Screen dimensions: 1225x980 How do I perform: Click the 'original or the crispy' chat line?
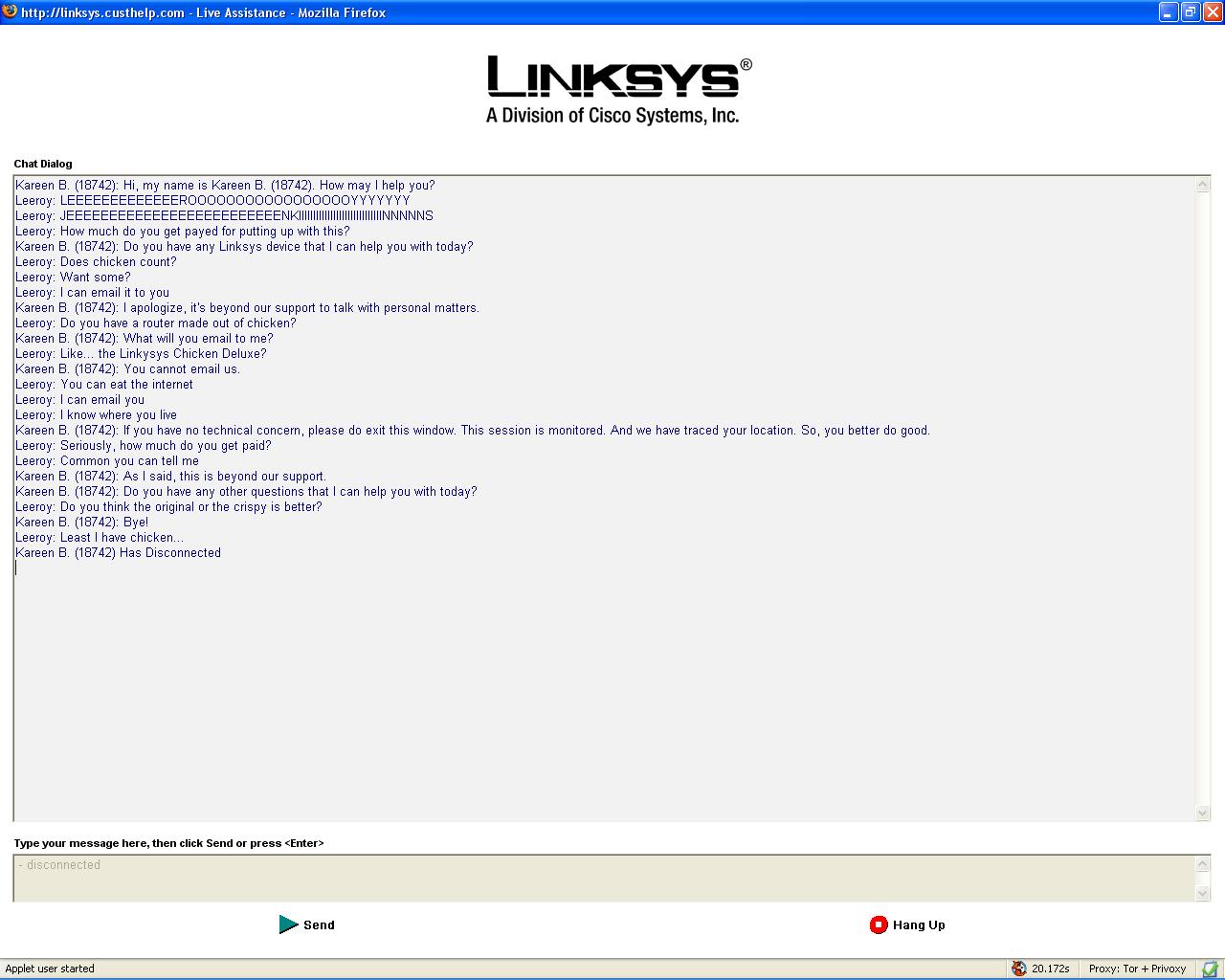click(168, 506)
